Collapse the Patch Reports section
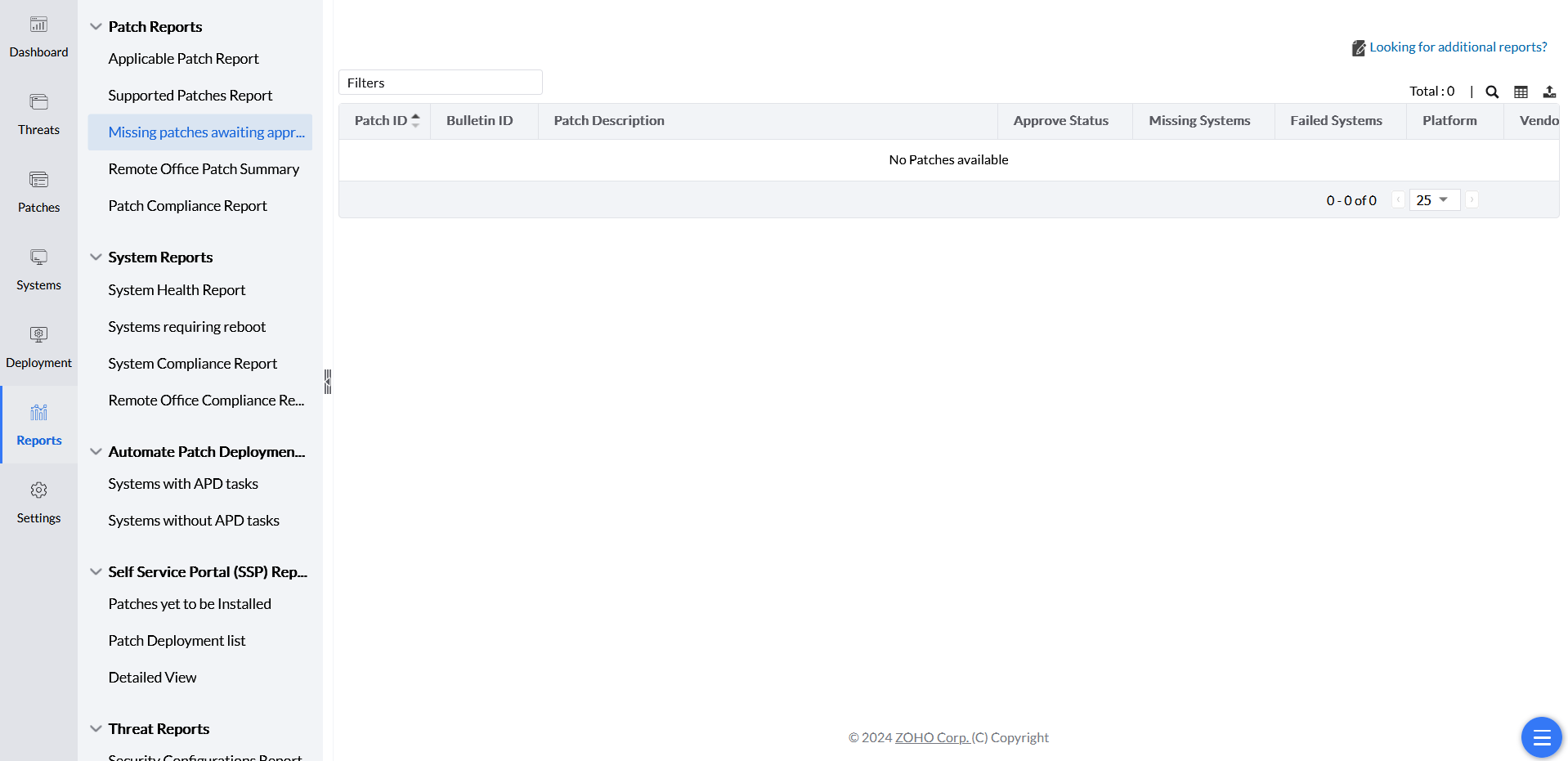Viewport: 1568px width, 761px height. click(96, 27)
